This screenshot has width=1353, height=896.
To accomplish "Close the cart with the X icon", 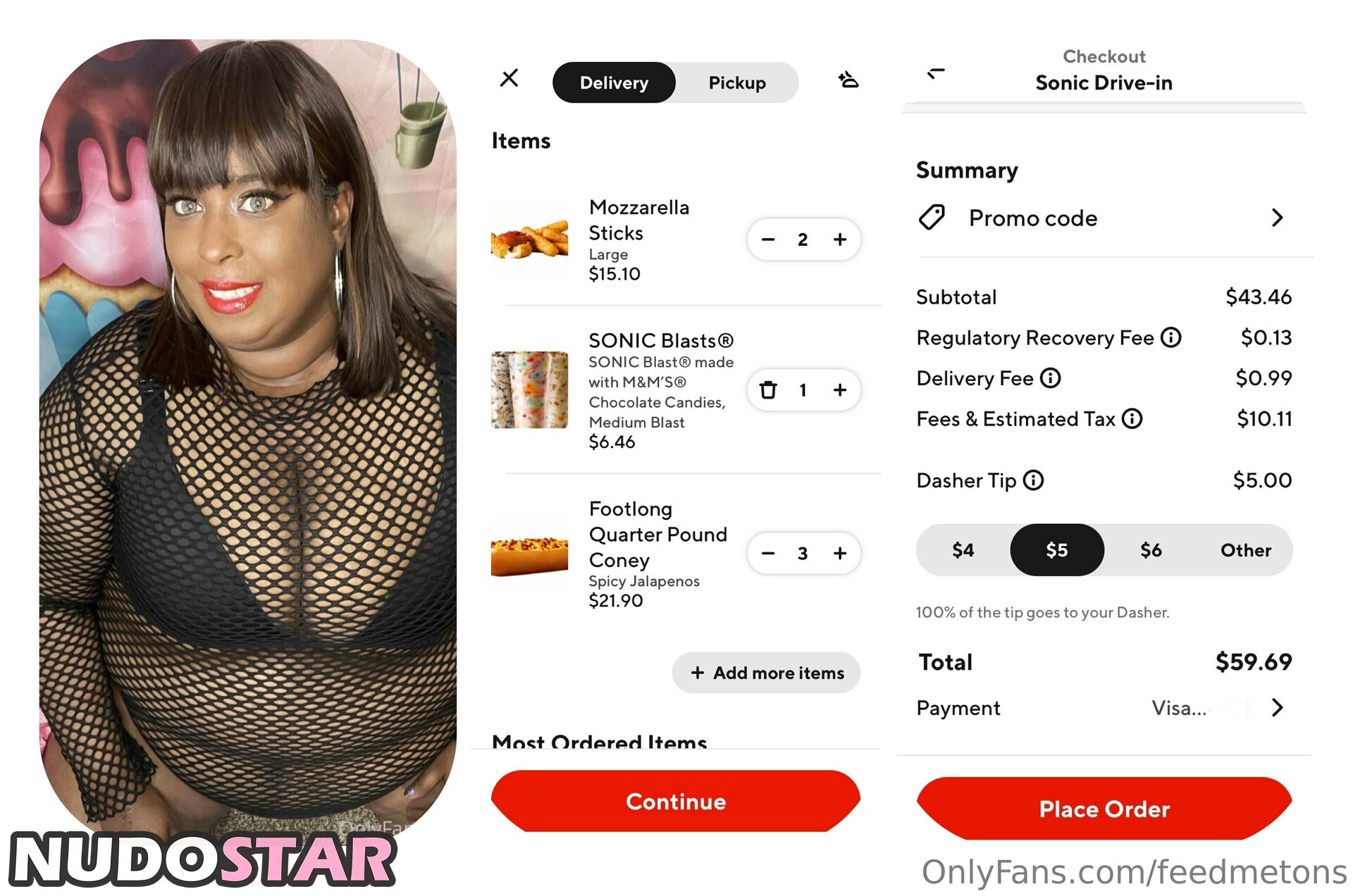I will 509,77.
